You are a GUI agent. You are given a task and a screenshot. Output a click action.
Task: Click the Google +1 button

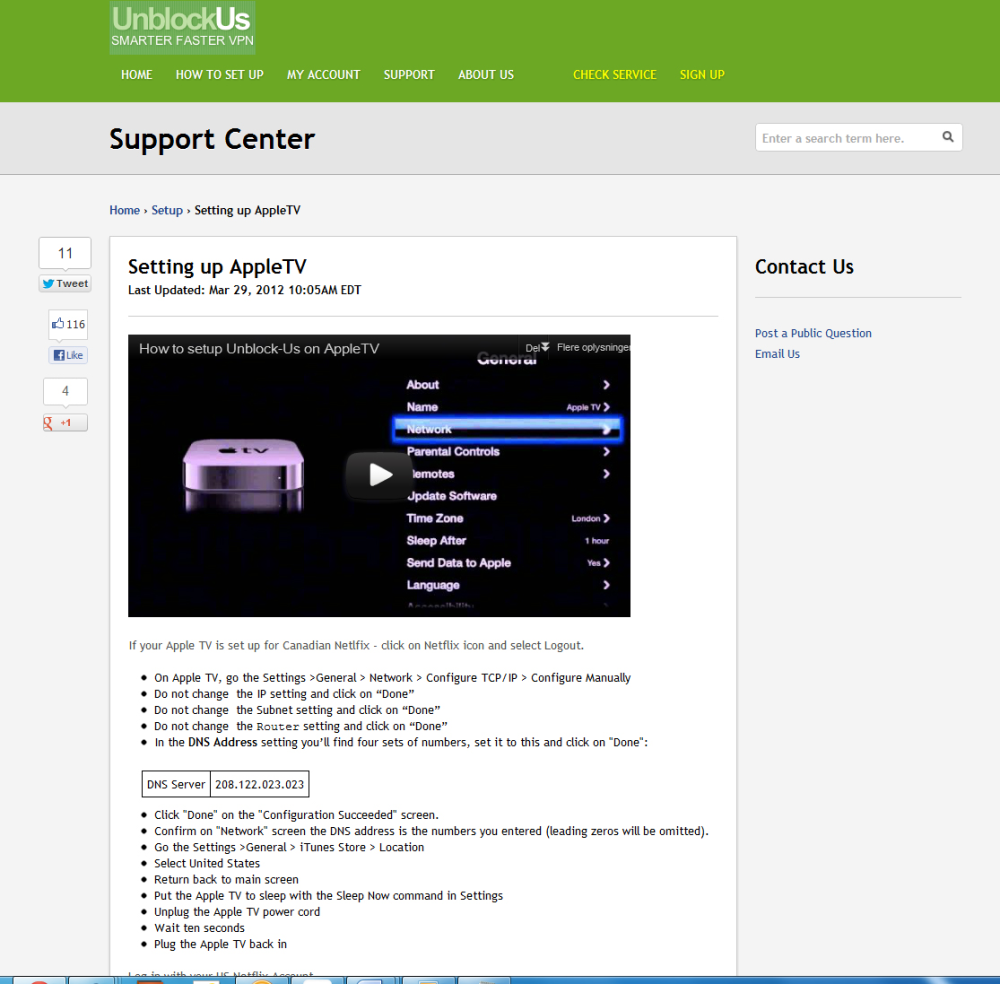(x=65, y=422)
